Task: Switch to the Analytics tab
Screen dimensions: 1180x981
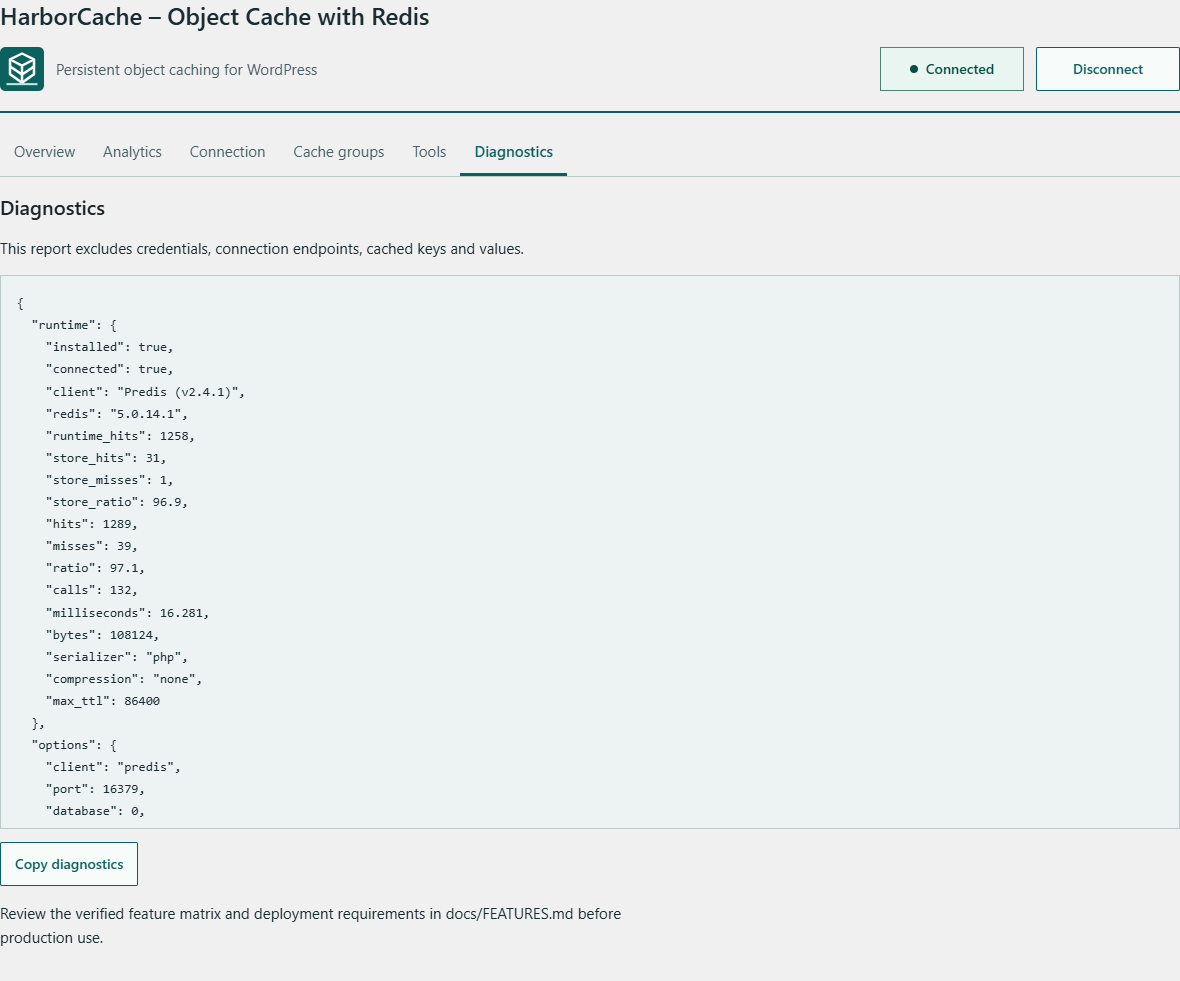Action: (x=132, y=152)
